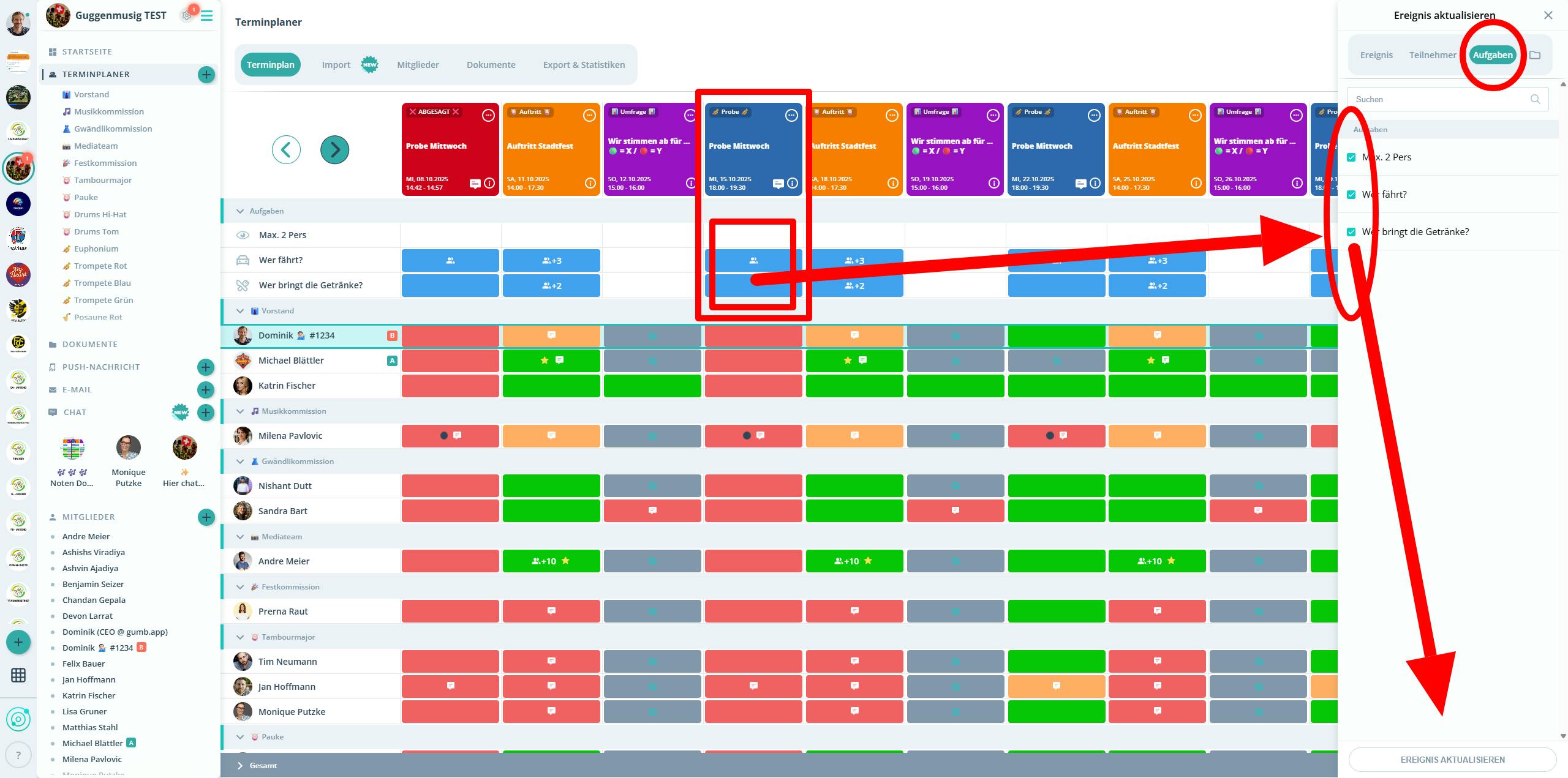Open the hamburger menu next to Guggenmusig TEST

pyautogui.click(x=207, y=16)
